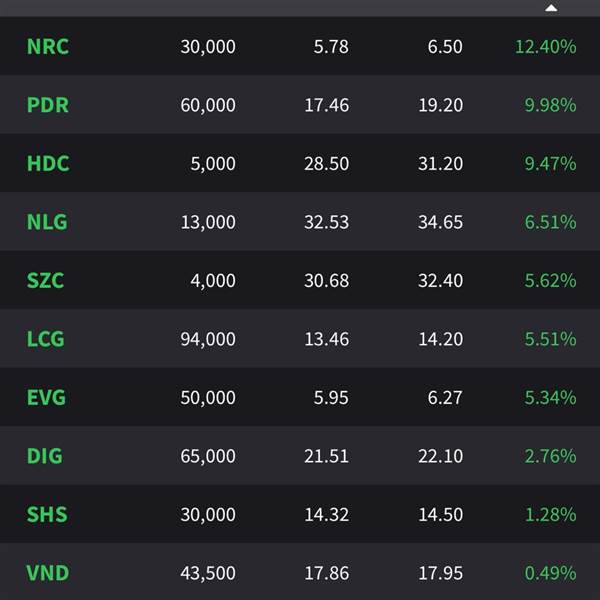Select the PDR stock symbol
Screen dimensions: 600x600
point(48,105)
